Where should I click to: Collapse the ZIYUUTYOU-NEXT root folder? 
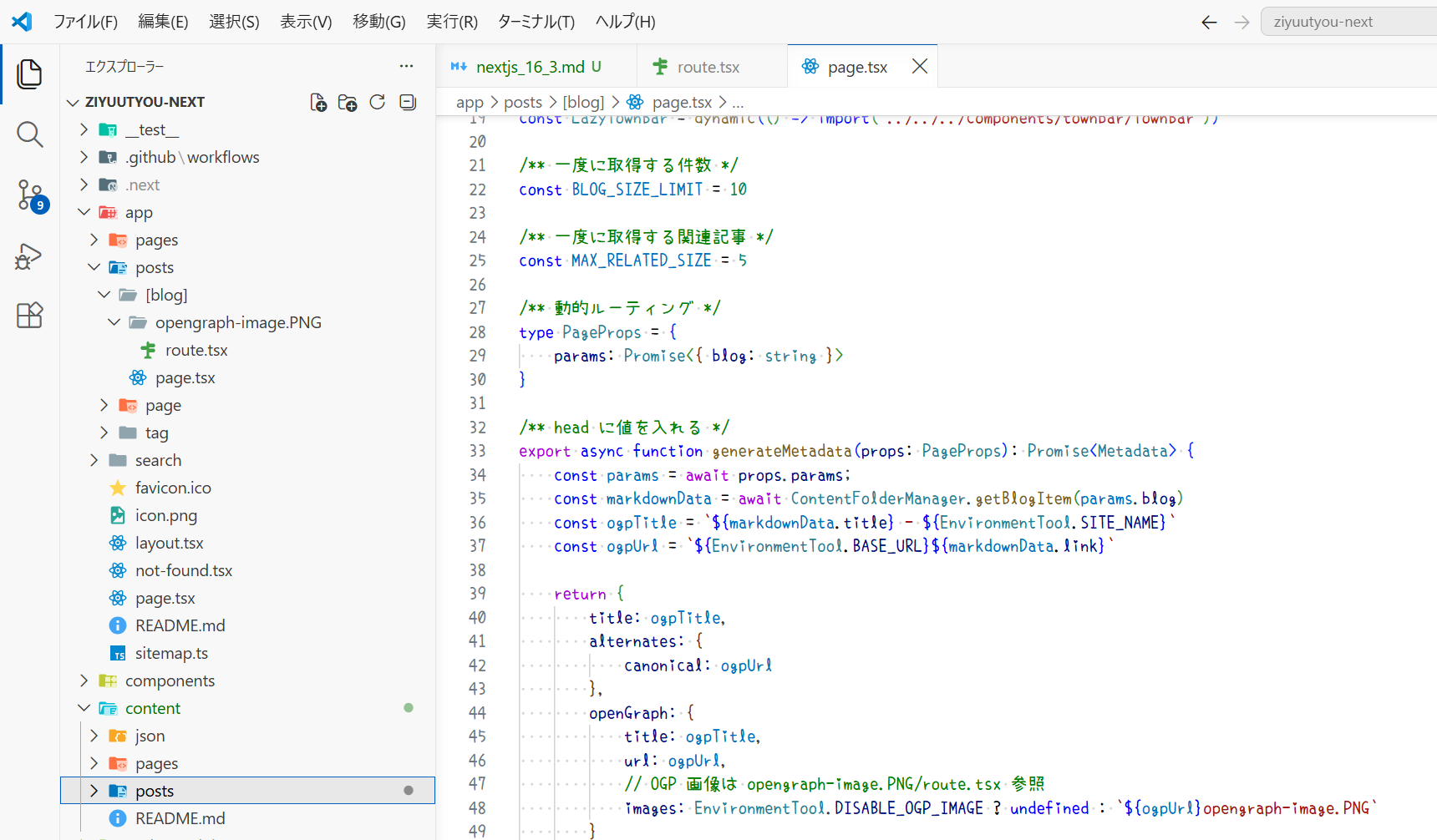73,102
